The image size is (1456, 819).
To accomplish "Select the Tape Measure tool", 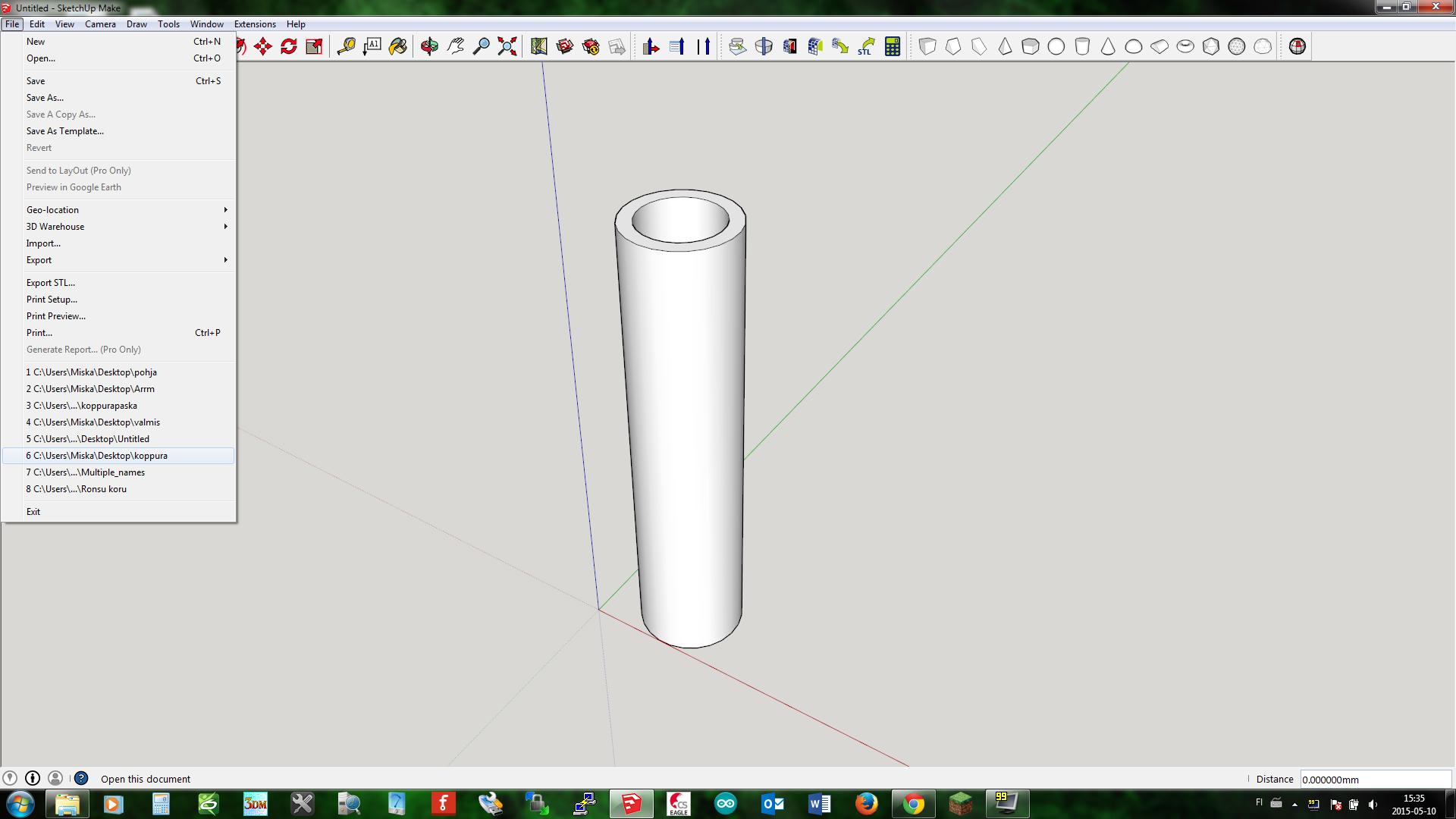I will (x=347, y=46).
